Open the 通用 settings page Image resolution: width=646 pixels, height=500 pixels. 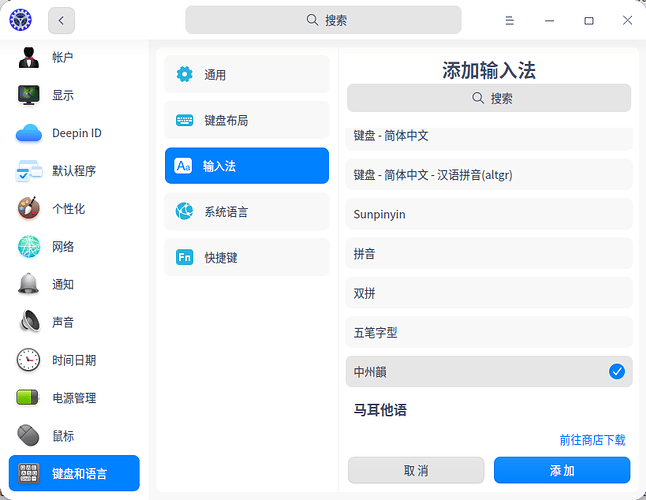pyautogui.click(x=247, y=74)
